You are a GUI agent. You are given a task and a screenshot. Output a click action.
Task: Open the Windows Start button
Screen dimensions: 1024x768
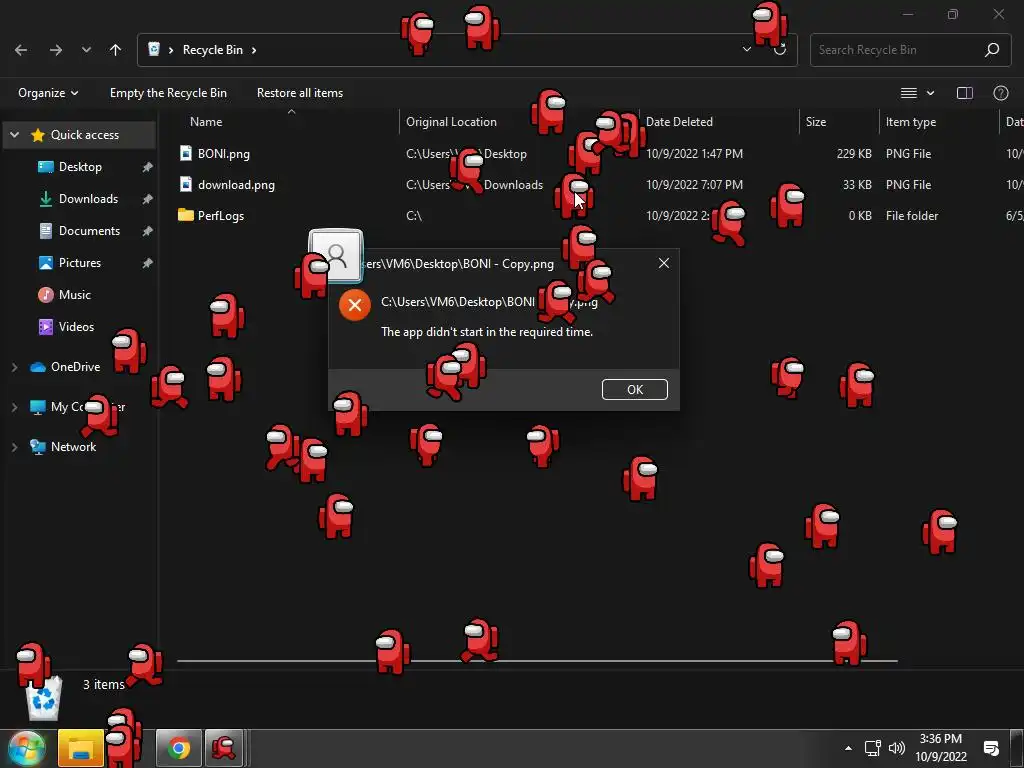pos(26,748)
